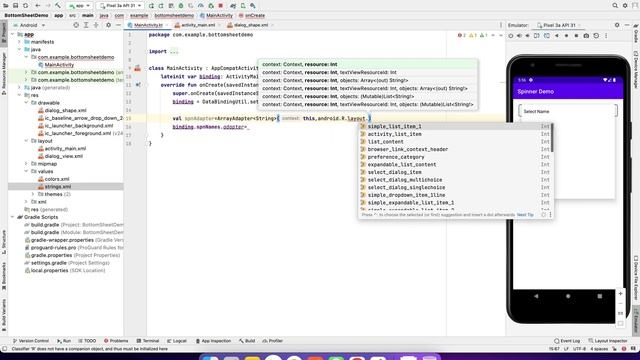Click MainActivity in the breadcrumb bar
Screen dimensions: 640x360
pyautogui.click(x=219, y=16)
